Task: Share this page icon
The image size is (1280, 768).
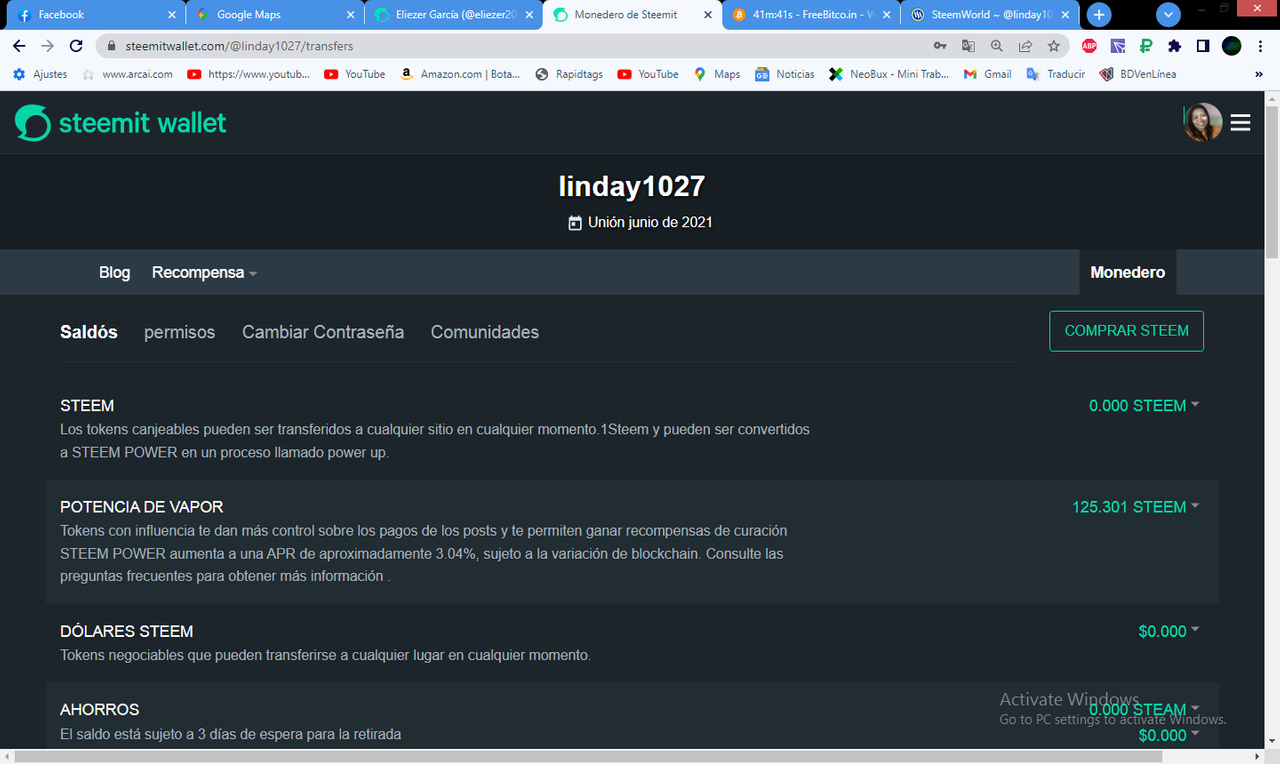Action: (x=1025, y=46)
